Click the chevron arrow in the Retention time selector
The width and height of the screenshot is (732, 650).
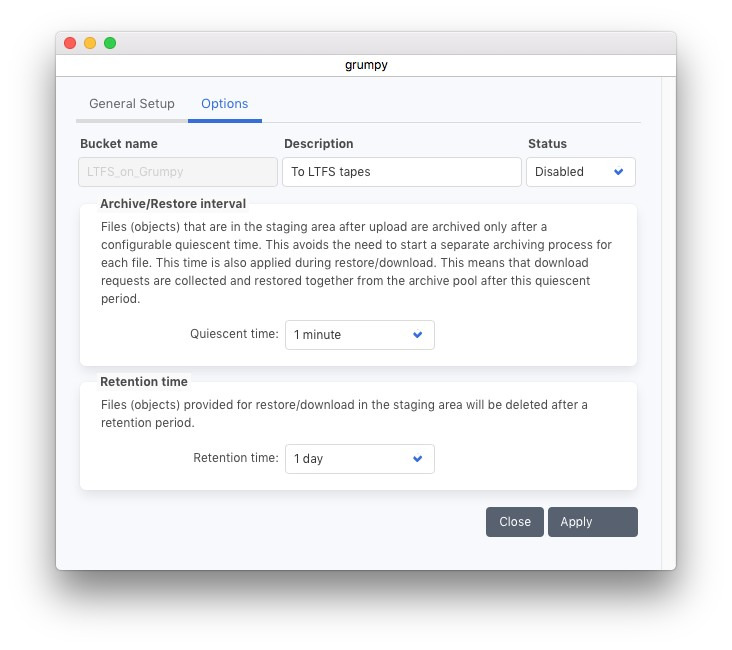tap(418, 459)
